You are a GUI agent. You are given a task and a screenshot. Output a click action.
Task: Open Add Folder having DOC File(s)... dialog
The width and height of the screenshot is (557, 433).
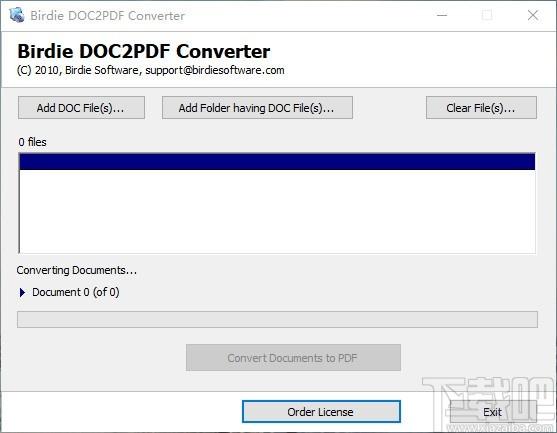pyautogui.click(x=257, y=108)
